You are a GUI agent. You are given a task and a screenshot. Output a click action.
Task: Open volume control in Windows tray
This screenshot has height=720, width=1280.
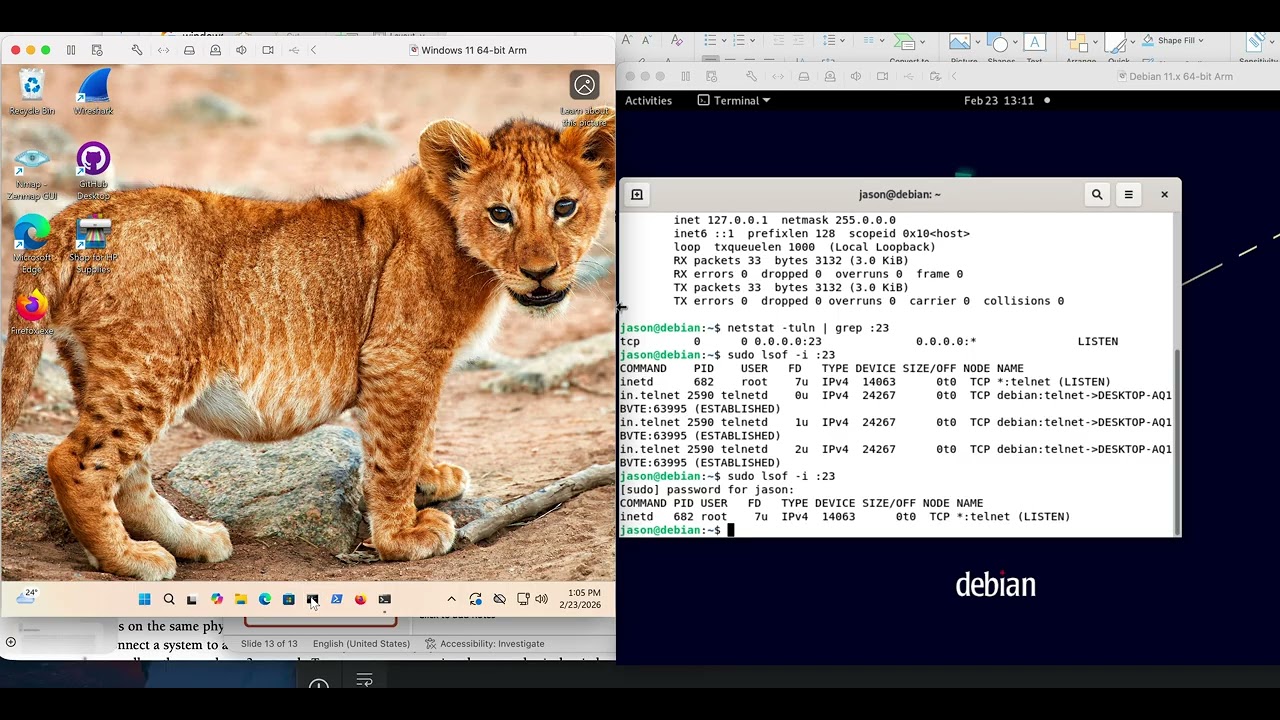coord(541,599)
